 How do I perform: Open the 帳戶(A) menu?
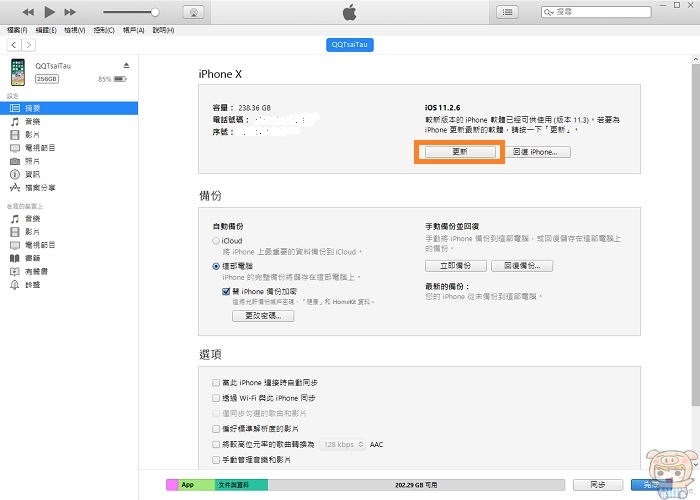coord(133,30)
